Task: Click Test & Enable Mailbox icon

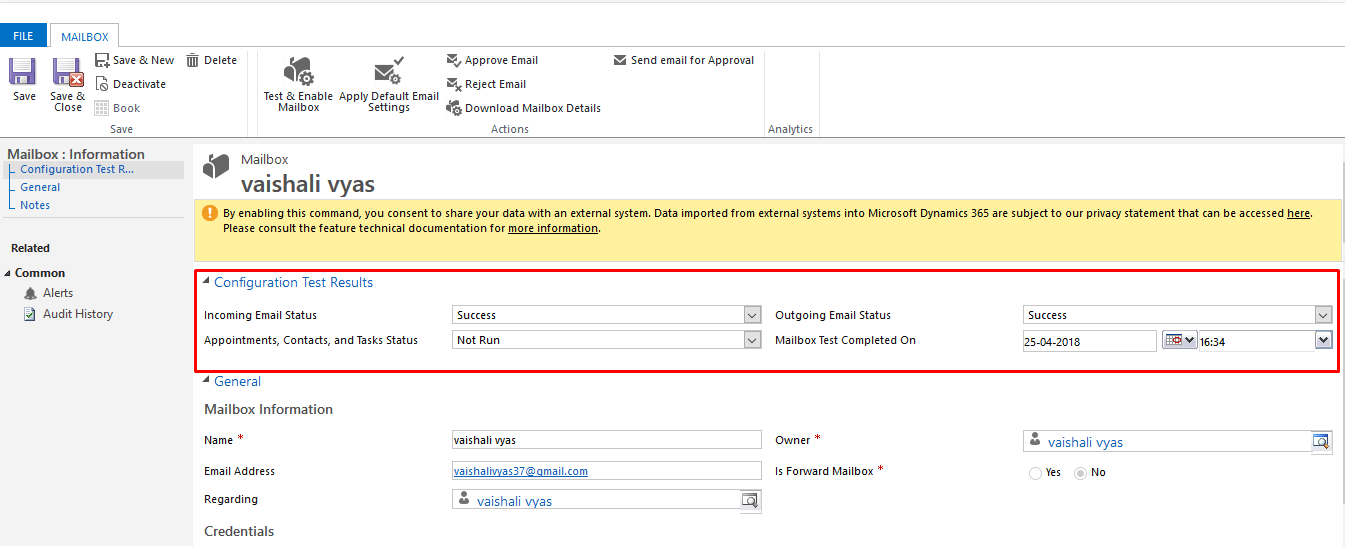Action: tap(298, 72)
